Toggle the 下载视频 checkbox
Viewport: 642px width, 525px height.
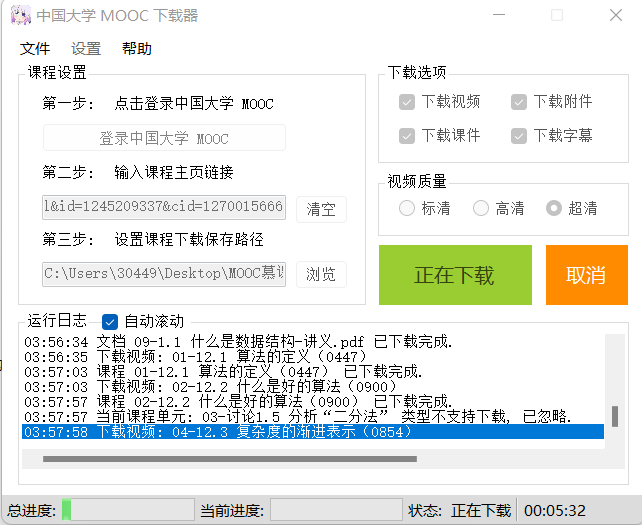(407, 102)
